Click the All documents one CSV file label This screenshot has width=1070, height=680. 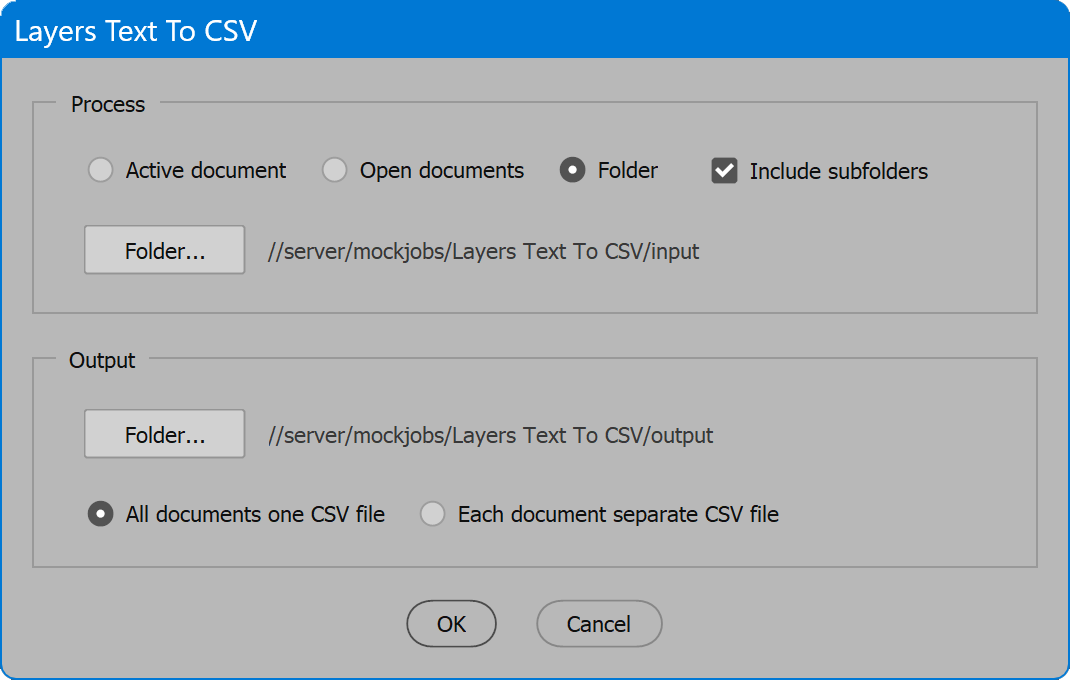coord(255,514)
